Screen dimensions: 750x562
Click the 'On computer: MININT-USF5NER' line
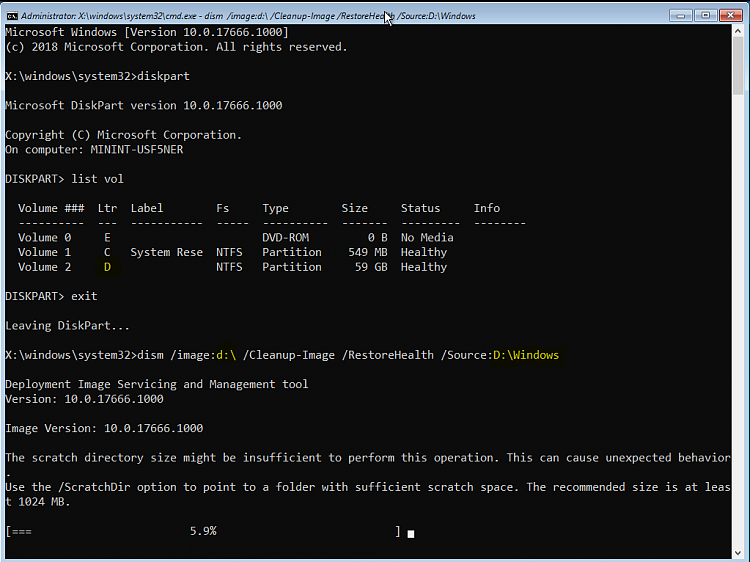[94, 149]
